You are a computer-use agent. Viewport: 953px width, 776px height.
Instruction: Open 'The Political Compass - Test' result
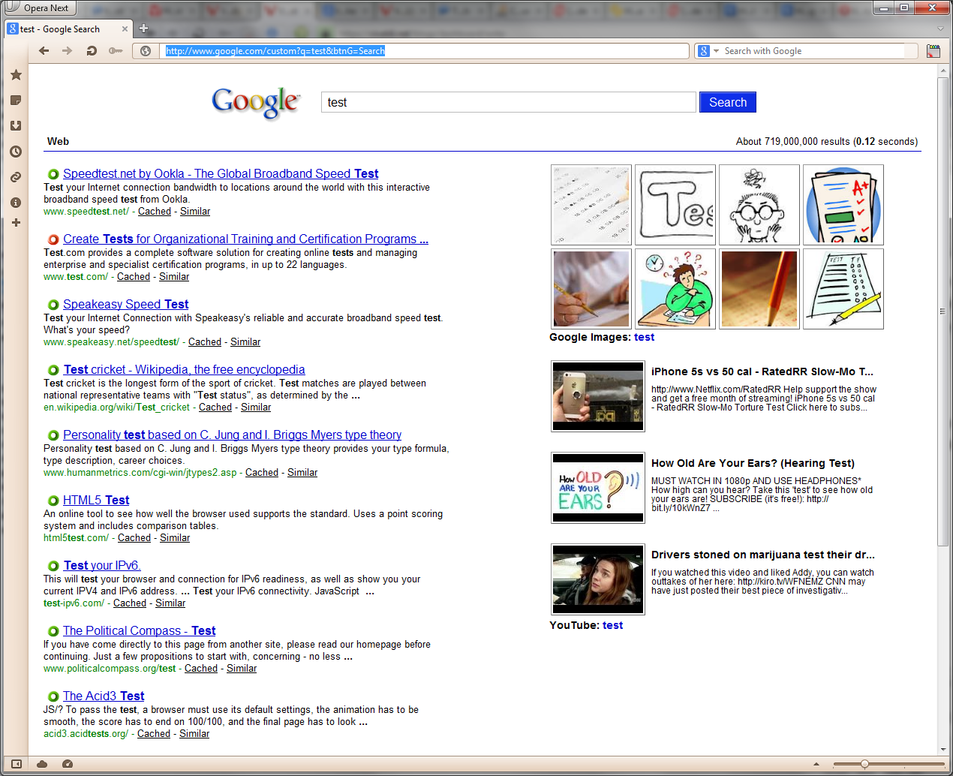pos(139,631)
